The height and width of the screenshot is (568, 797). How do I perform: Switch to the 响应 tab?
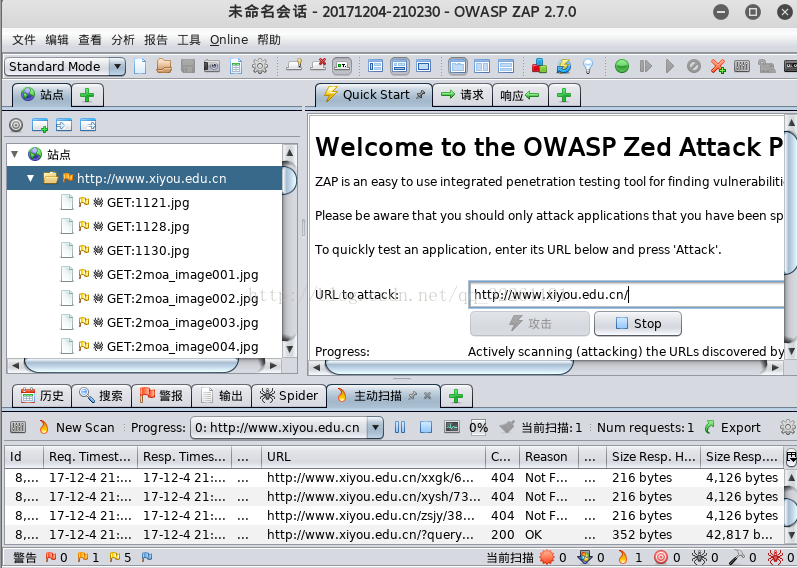tap(519, 95)
